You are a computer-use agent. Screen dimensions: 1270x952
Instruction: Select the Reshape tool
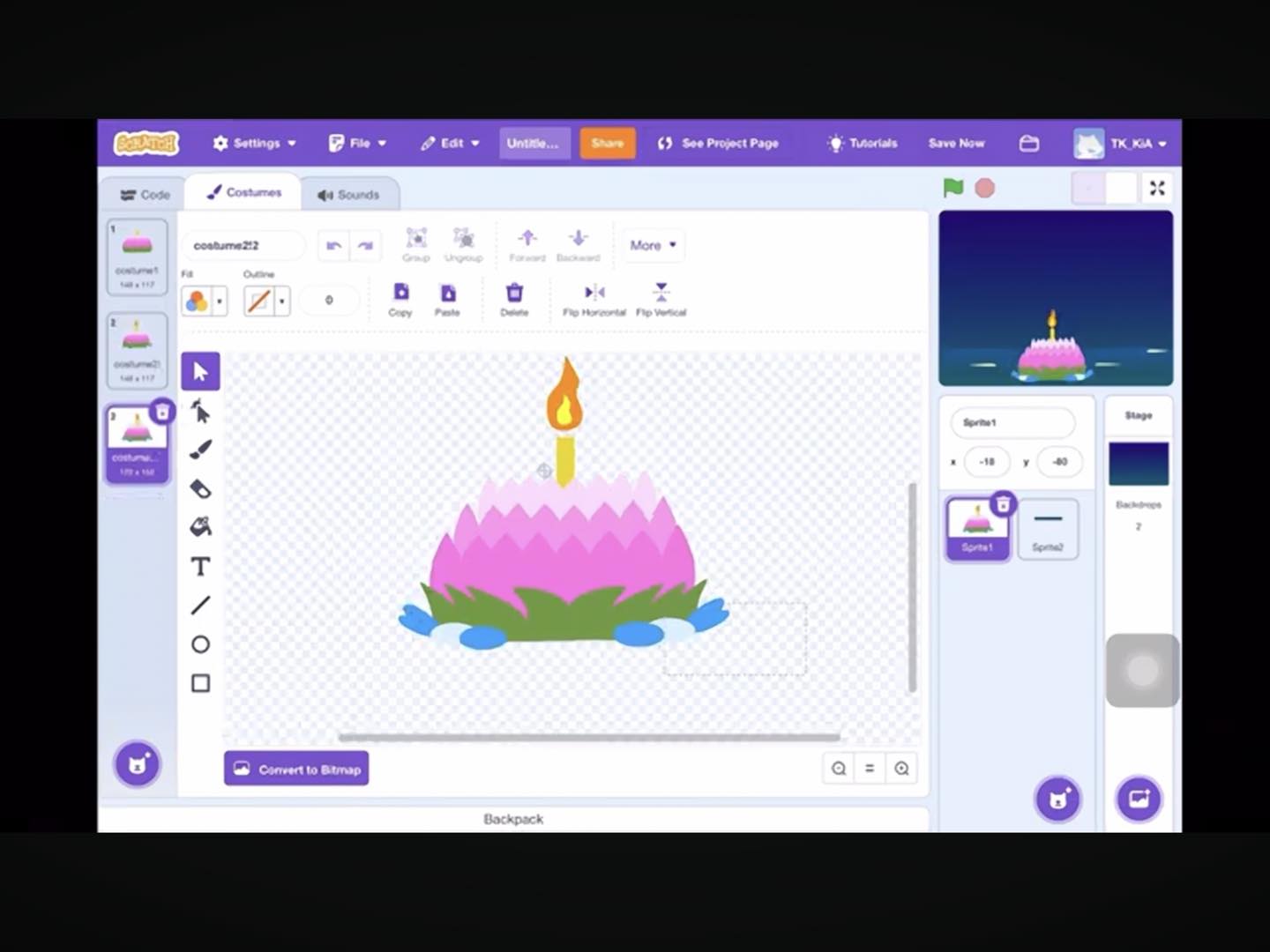(x=200, y=411)
